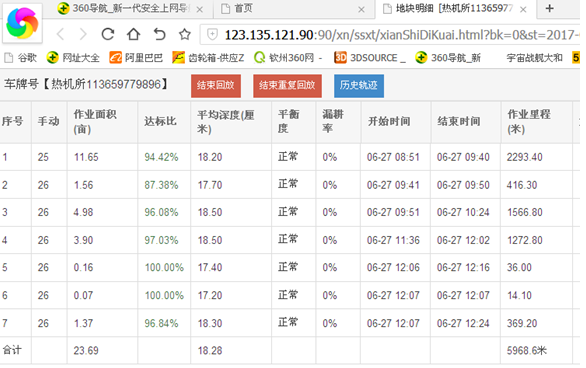Viewport: 586px width, 368px height.
Task: Open the 360导航_新 bookmark
Action: (x=448, y=58)
